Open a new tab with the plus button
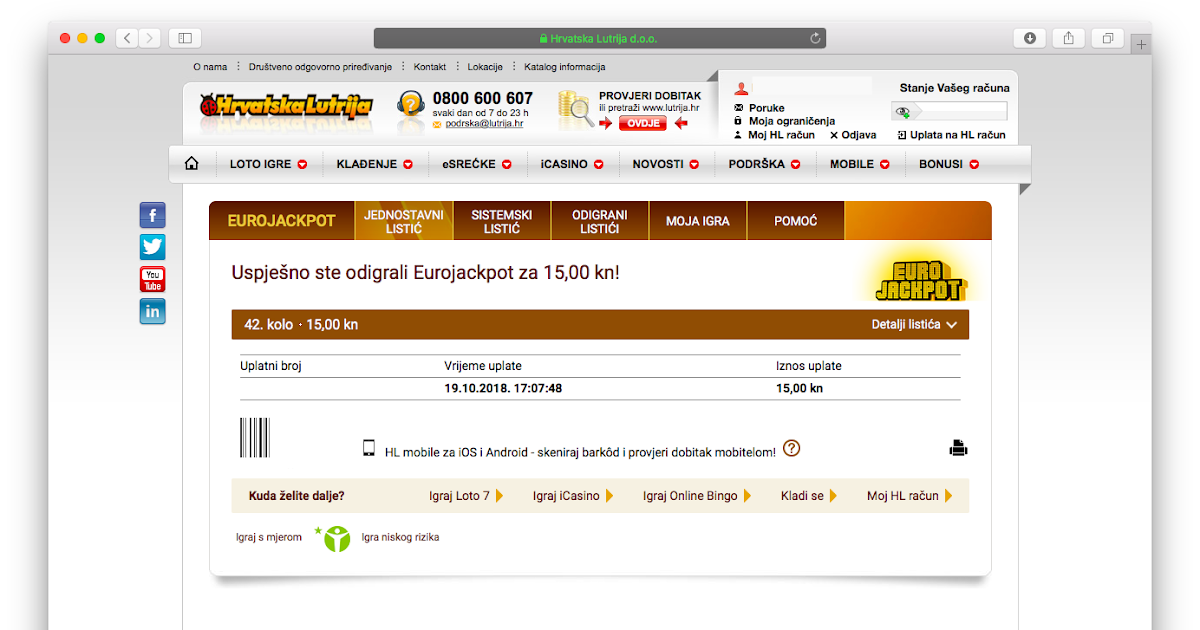Screen dimensions: 1200x630 click(1142, 43)
